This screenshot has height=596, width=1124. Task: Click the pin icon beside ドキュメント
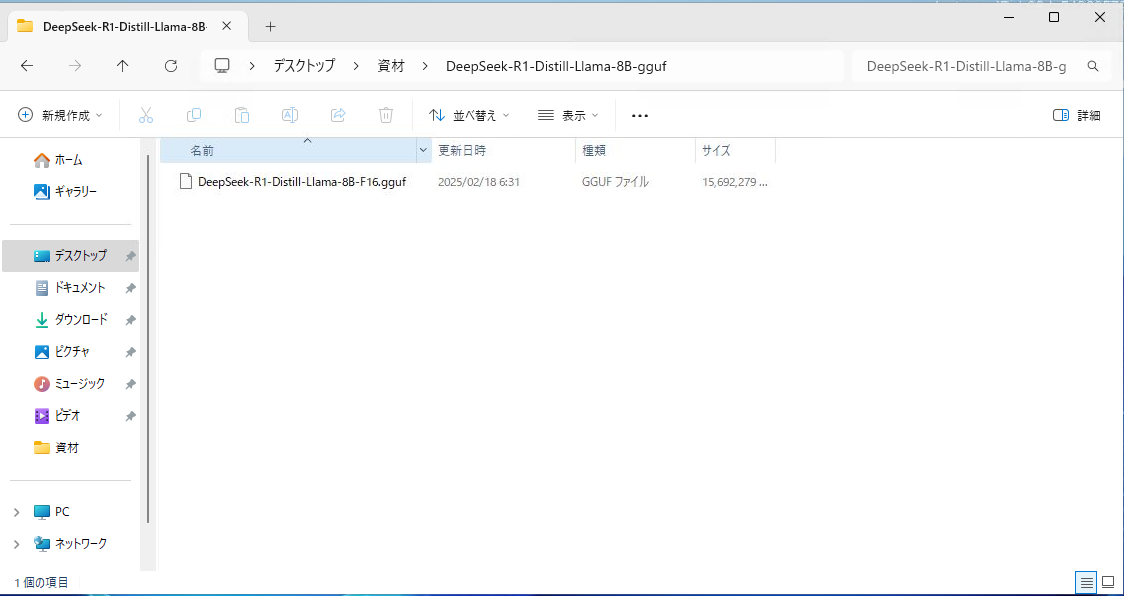[x=130, y=288]
